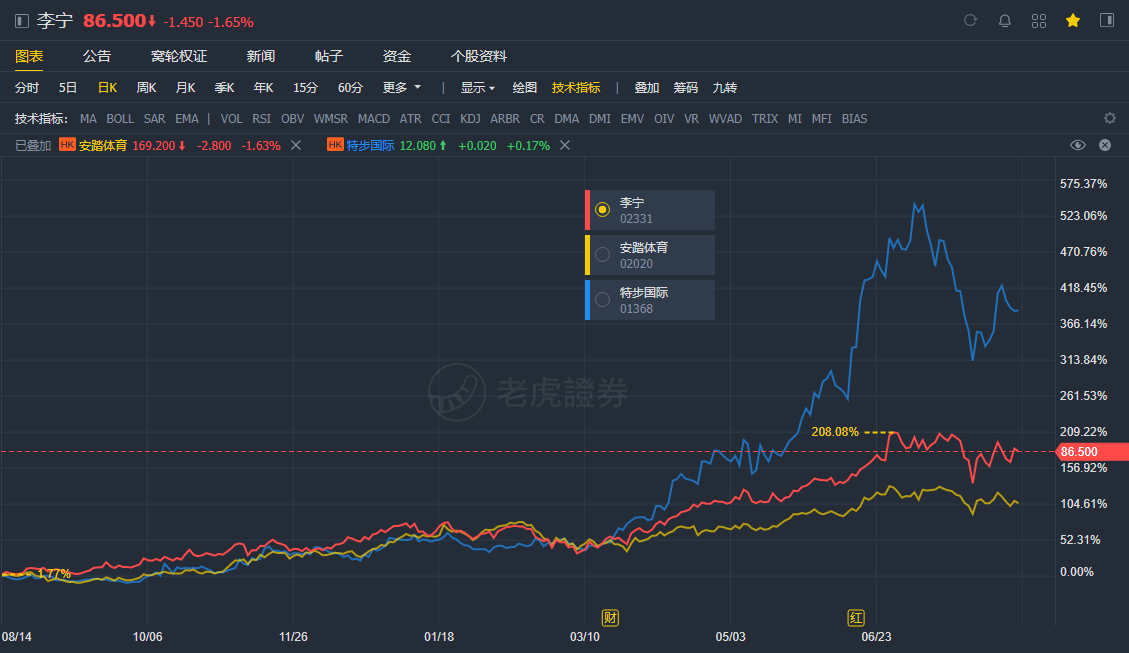Refresh the stock chart data
The height and width of the screenshot is (653, 1129).
pyautogui.click(x=971, y=20)
